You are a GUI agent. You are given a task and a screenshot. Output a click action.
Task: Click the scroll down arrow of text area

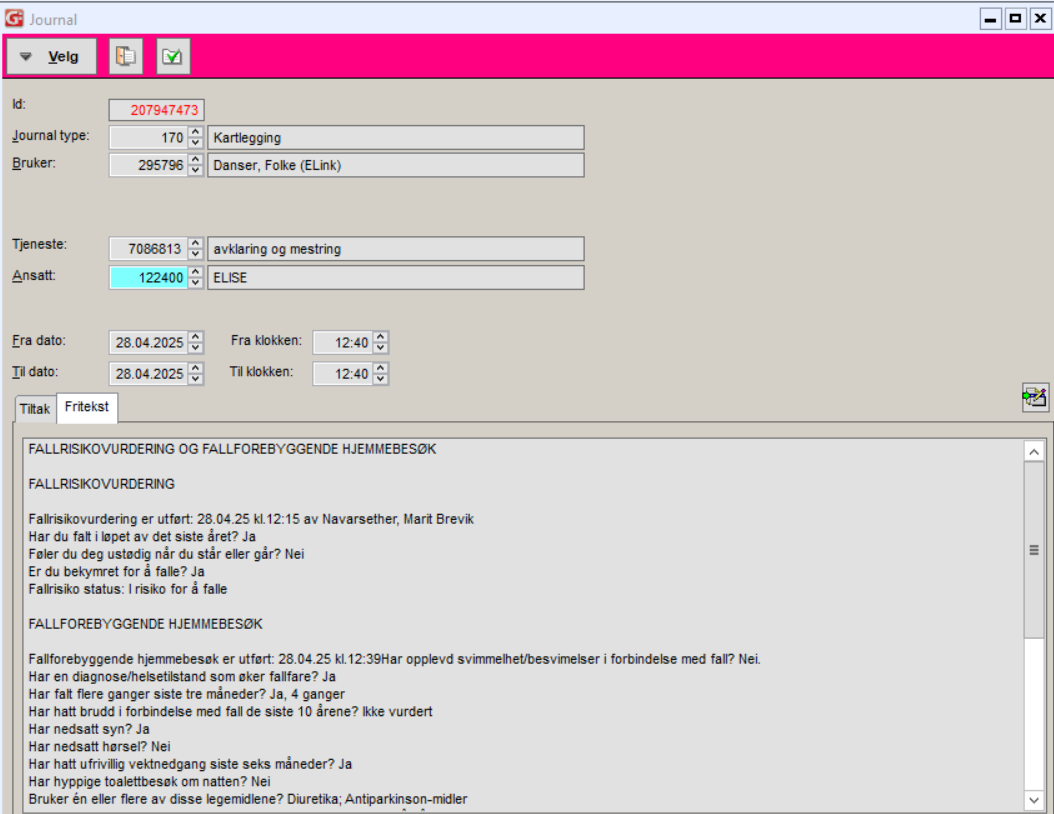click(1034, 800)
